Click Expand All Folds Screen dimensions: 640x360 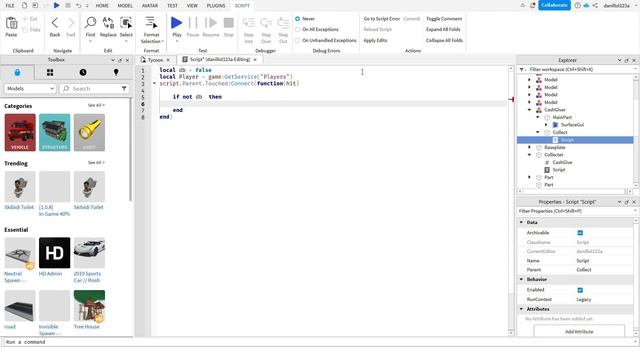pos(443,29)
